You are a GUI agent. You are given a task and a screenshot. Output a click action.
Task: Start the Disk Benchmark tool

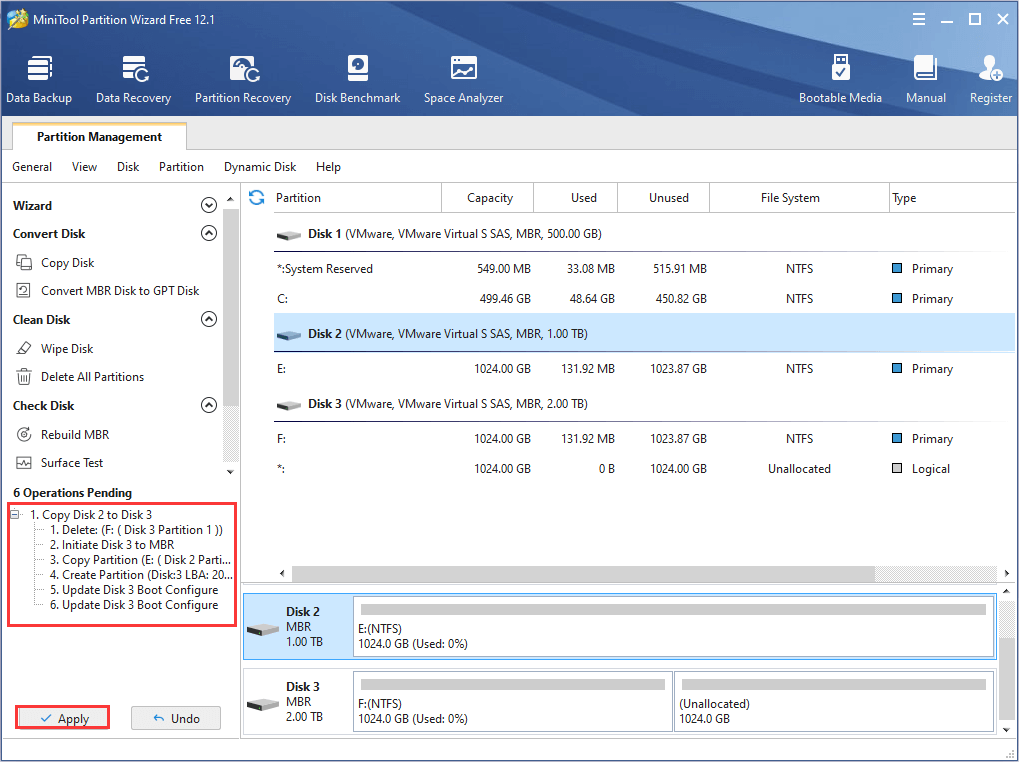[x=357, y=79]
